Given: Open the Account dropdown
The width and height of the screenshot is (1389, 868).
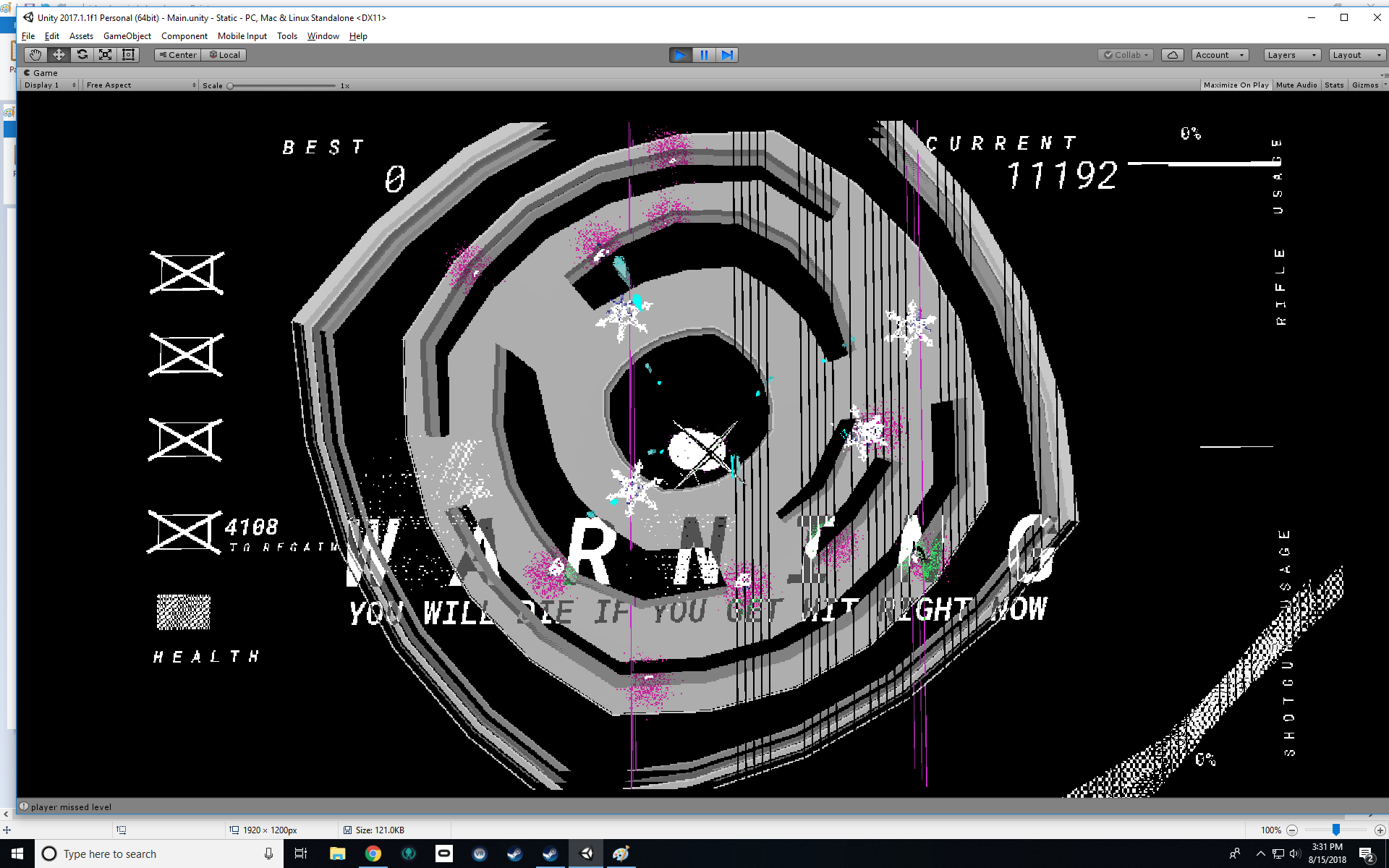Looking at the screenshot, I should tap(1220, 55).
